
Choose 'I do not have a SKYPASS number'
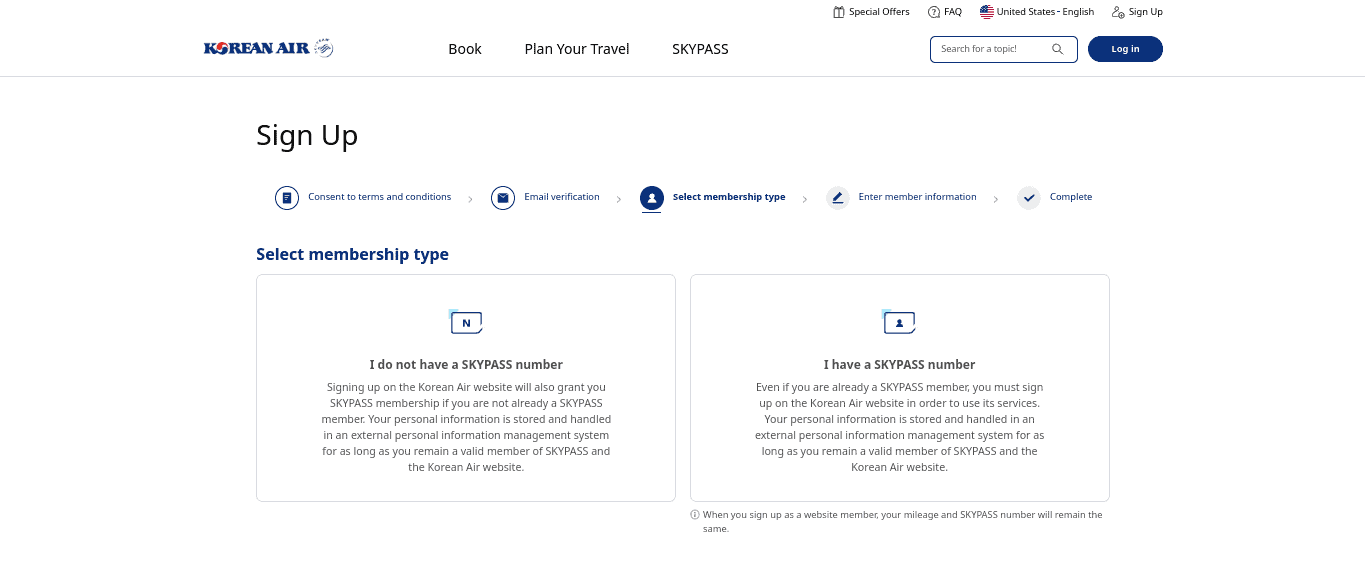[x=466, y=388]
